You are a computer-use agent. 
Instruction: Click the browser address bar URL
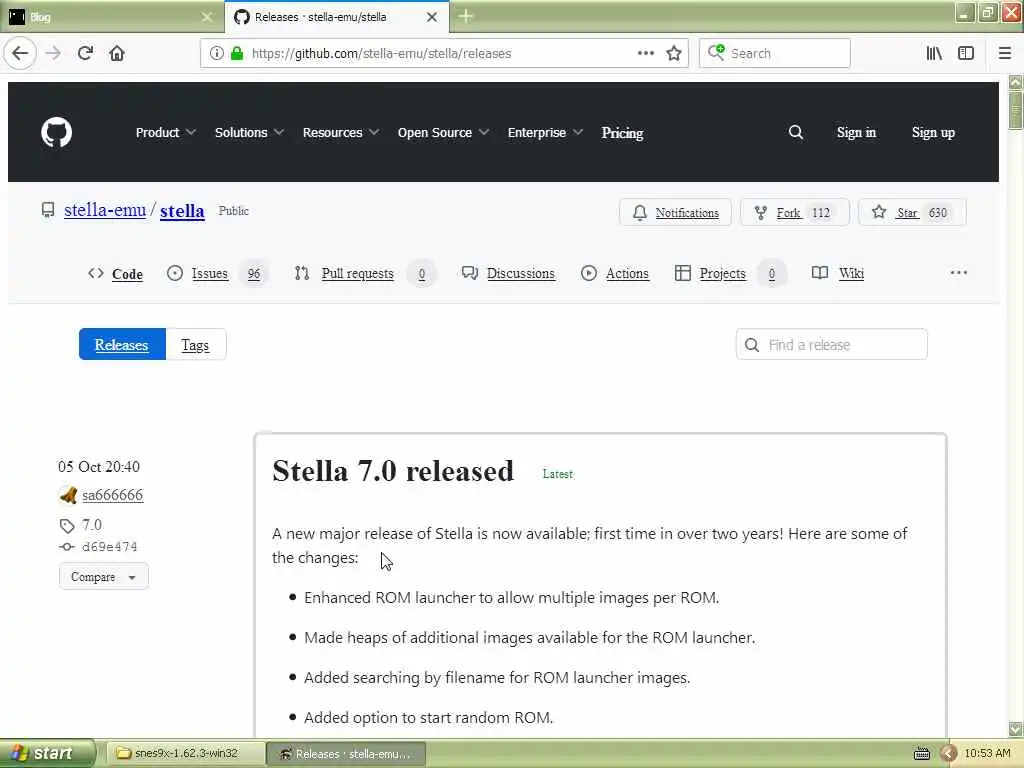(381, 54)
